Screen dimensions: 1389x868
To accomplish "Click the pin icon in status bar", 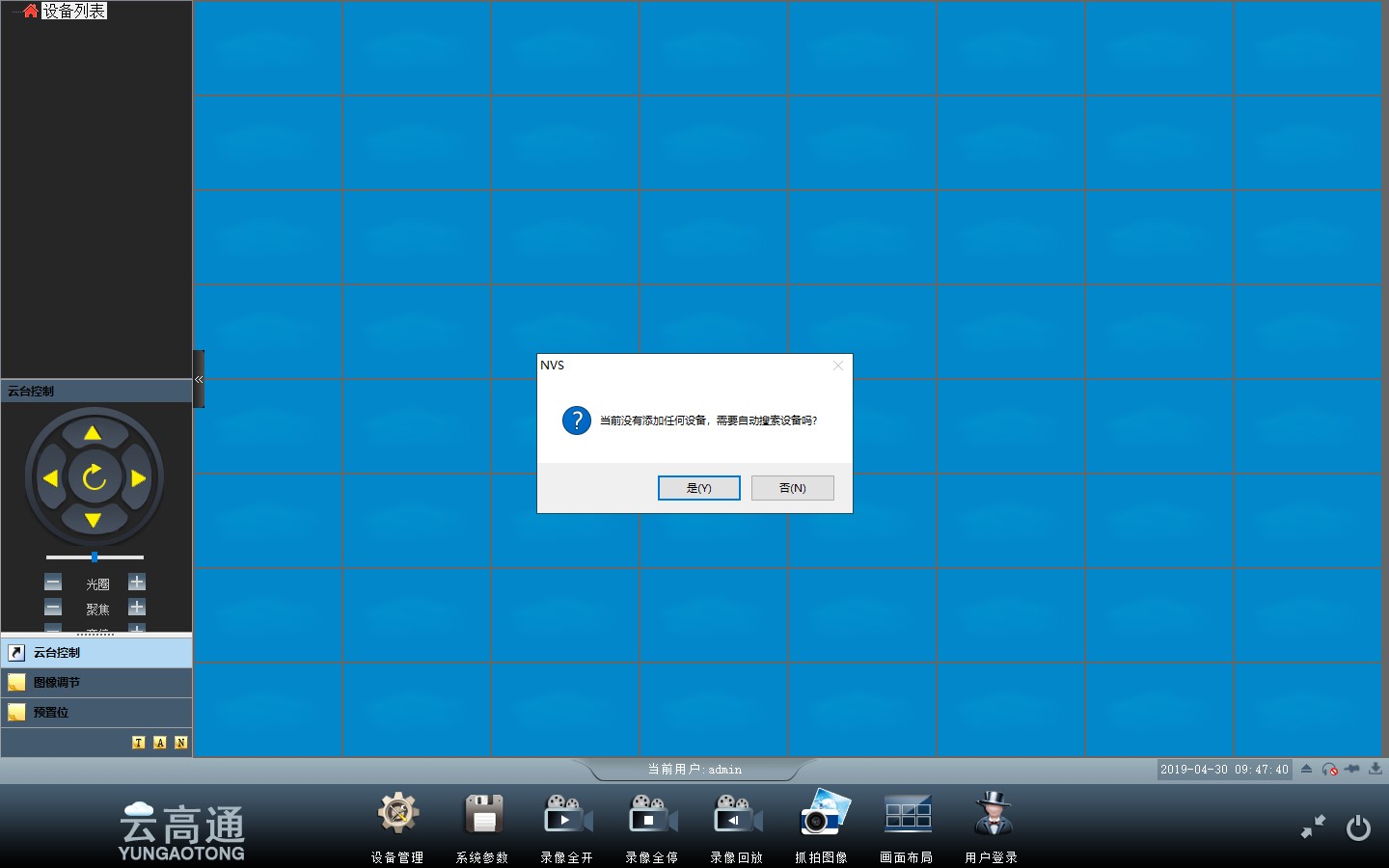I will (1352, 769).
